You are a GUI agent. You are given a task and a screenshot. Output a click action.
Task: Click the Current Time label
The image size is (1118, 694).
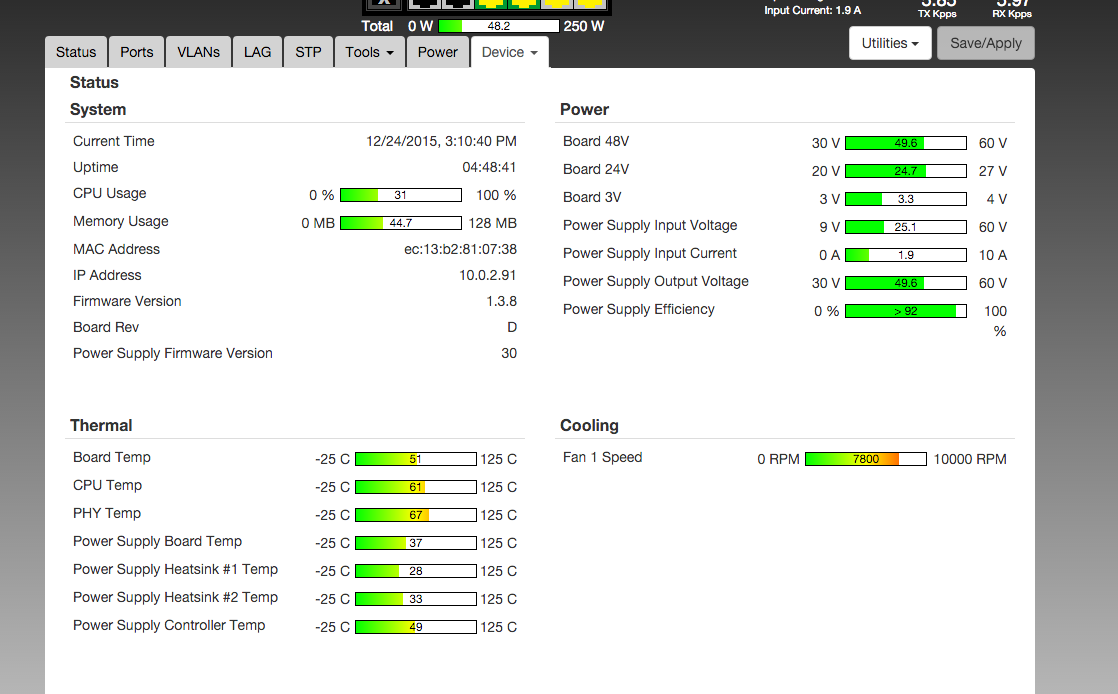click(113, 141)
